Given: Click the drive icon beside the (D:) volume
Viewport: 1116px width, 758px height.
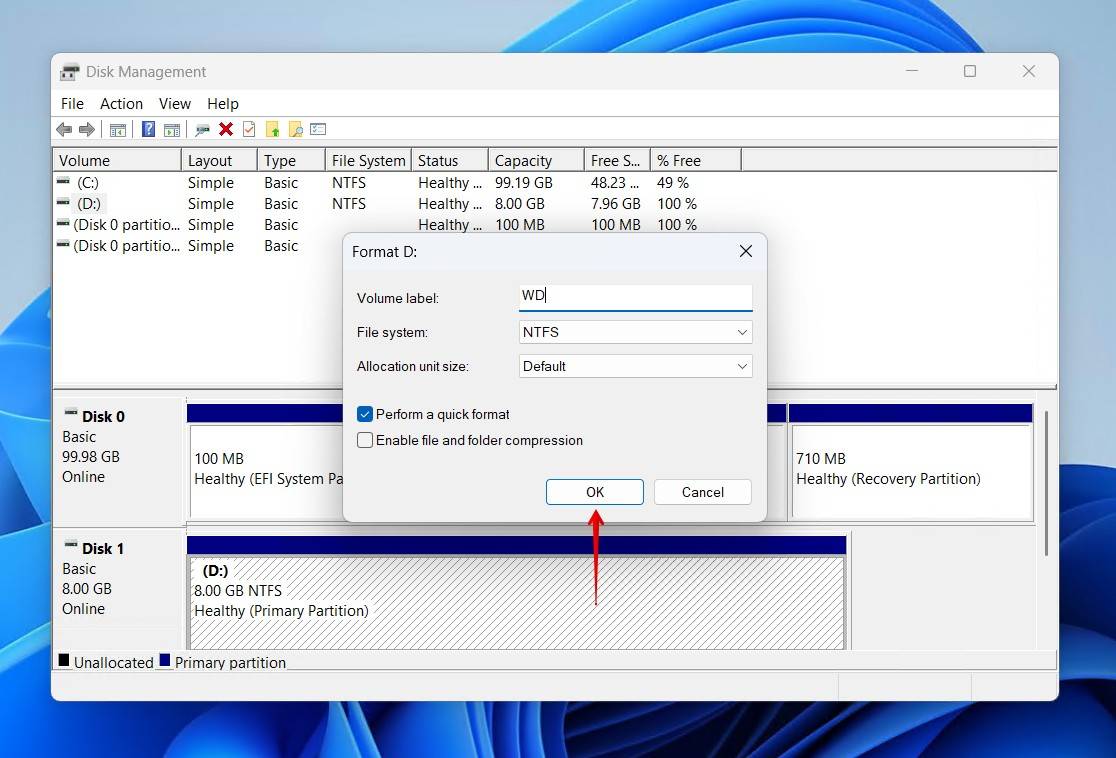Looking at the screenshot, I should [x=65, y=204].
